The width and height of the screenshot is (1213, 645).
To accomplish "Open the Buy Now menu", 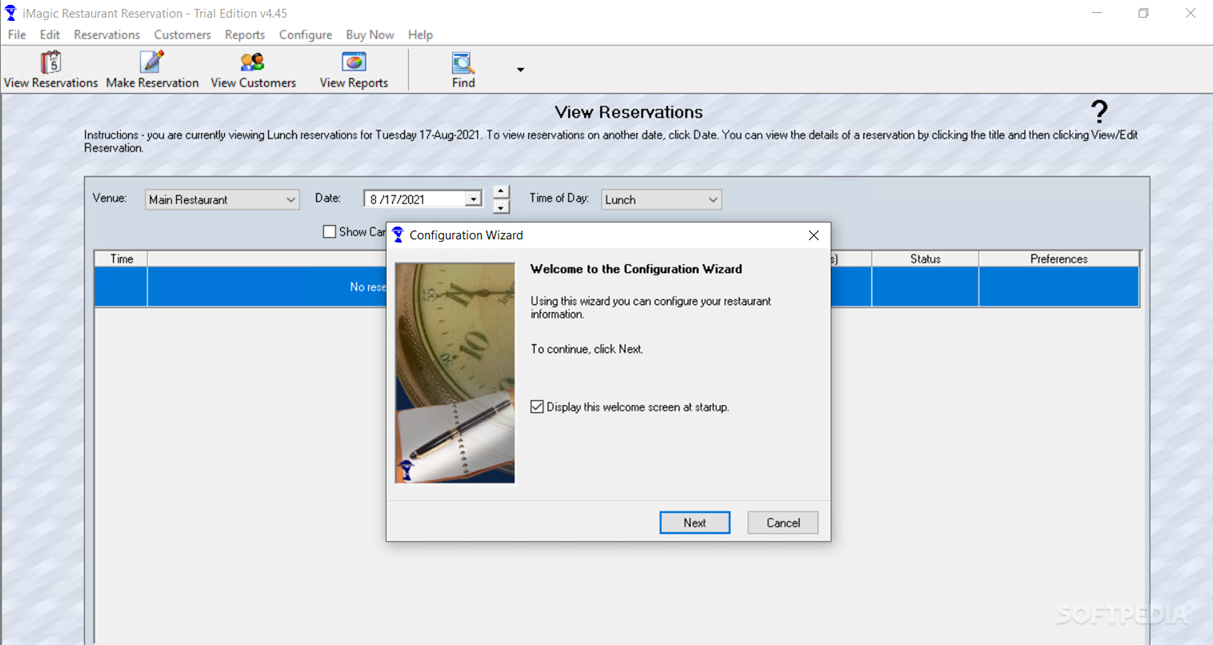I will coord(370,35).
